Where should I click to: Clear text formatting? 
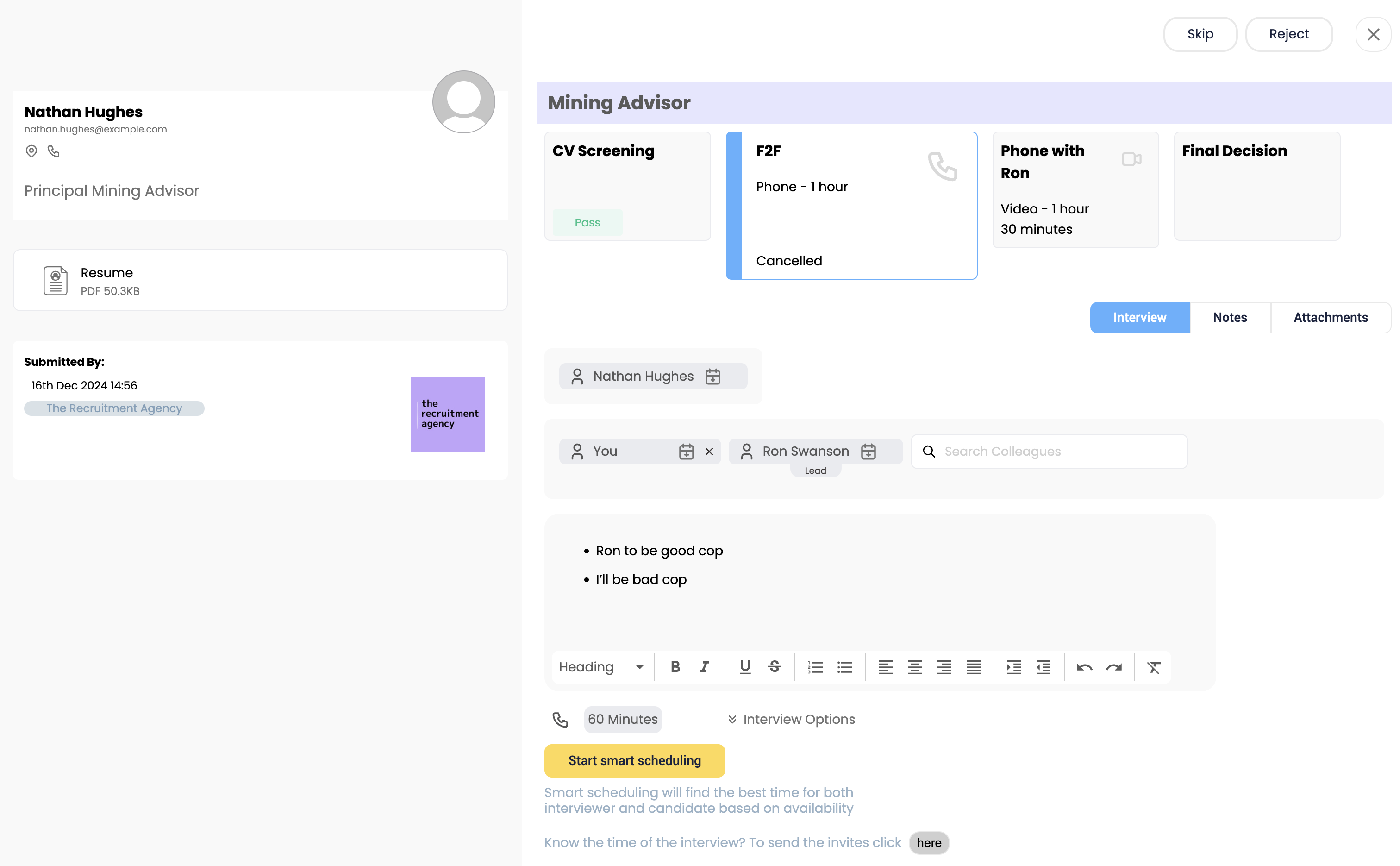(x=1154, y=667)
